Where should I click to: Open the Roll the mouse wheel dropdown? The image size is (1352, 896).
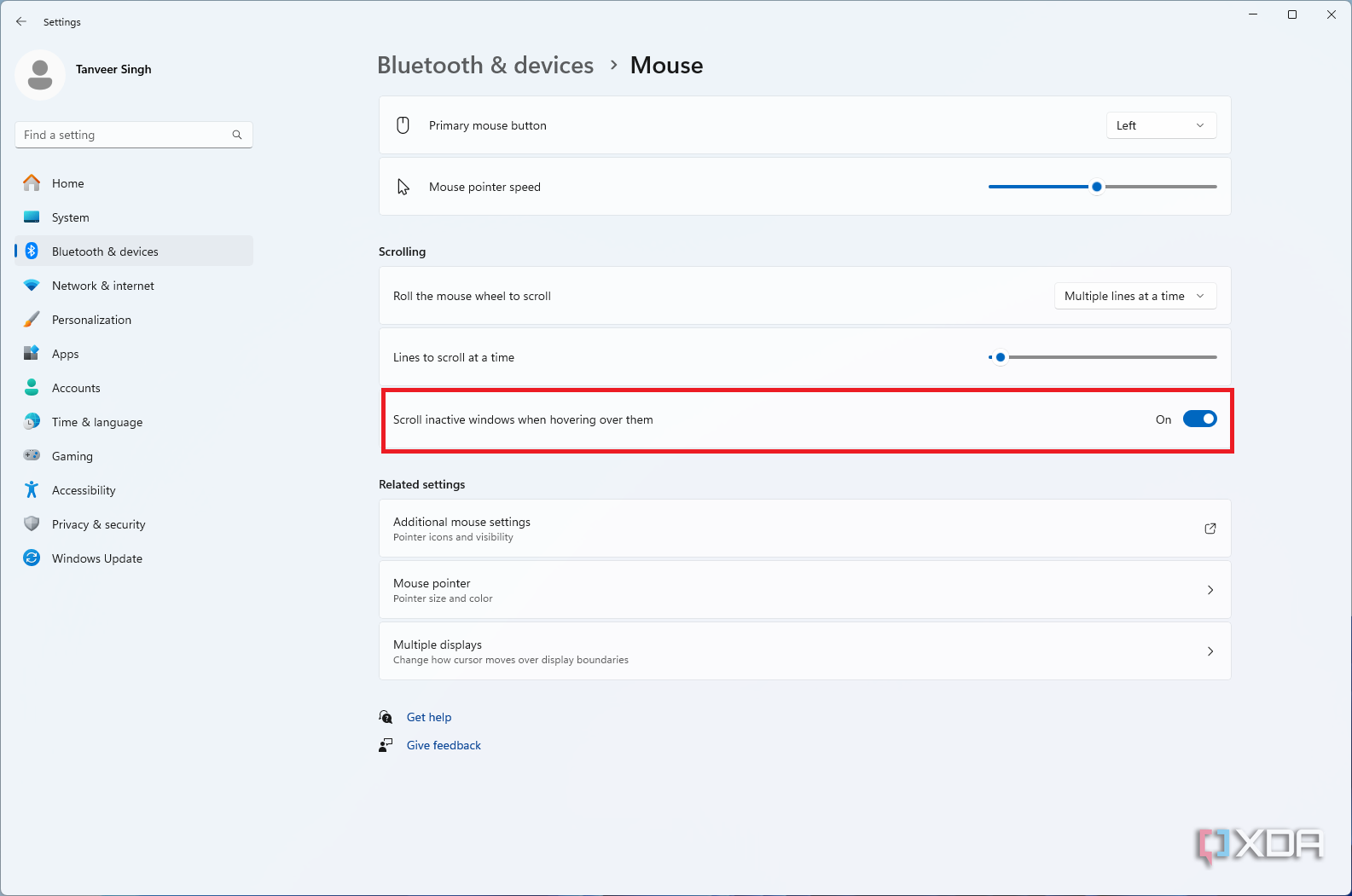click(1135, 296)
